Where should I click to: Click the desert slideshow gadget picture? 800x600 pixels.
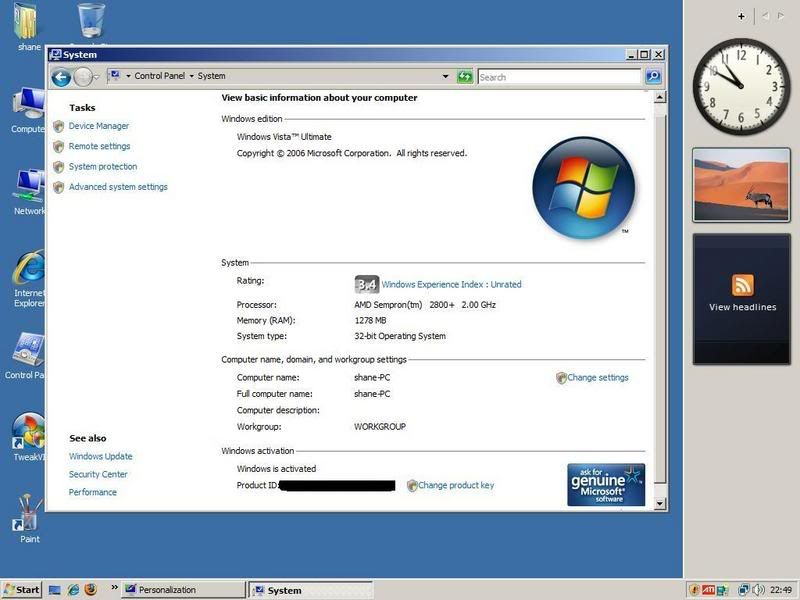click(x=741, y=185)
